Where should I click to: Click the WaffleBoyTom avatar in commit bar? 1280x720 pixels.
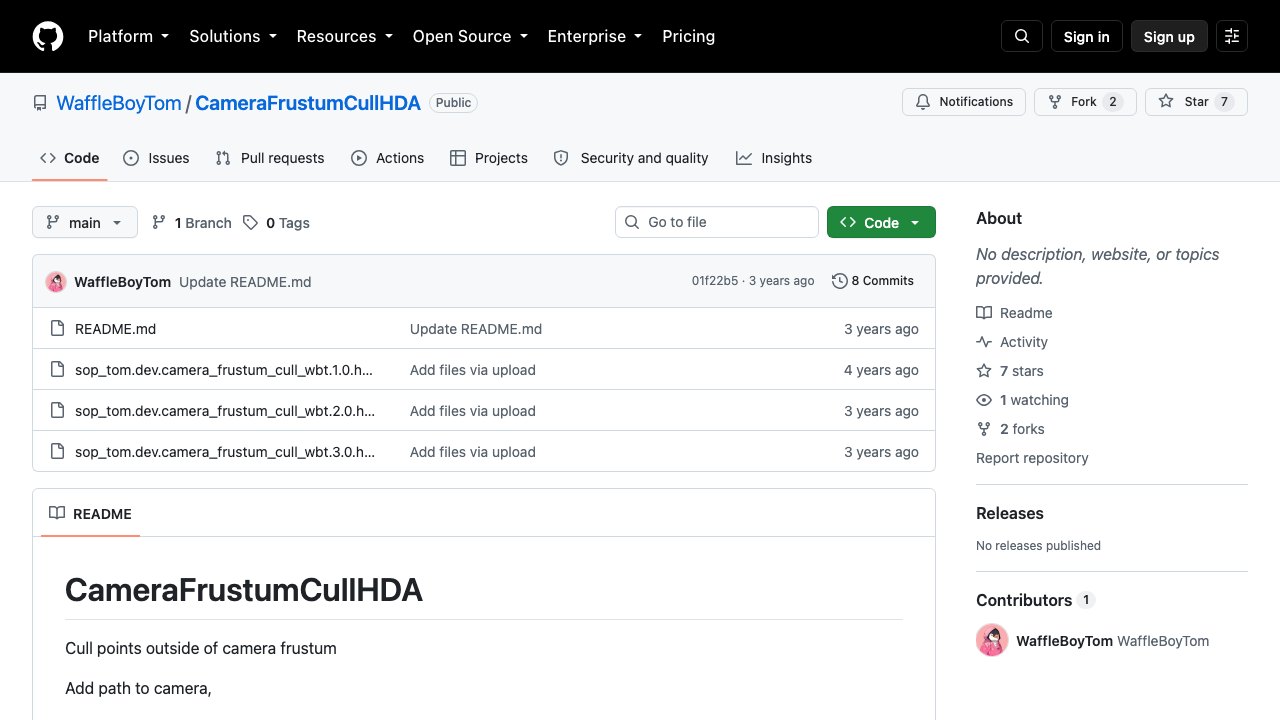[x=56, y=282]
